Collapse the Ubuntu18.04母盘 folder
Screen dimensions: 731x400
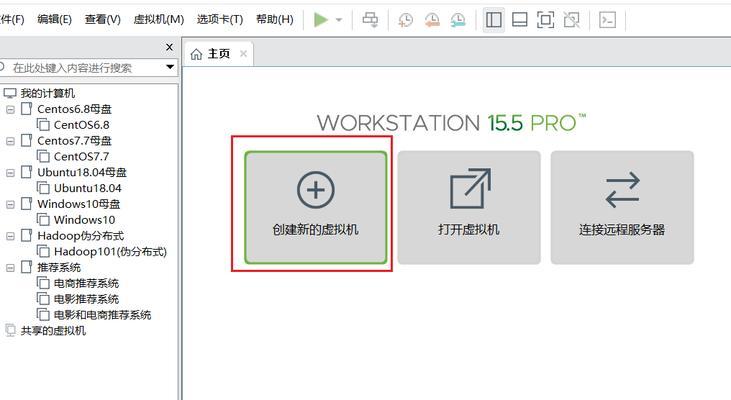click(10, 173)
